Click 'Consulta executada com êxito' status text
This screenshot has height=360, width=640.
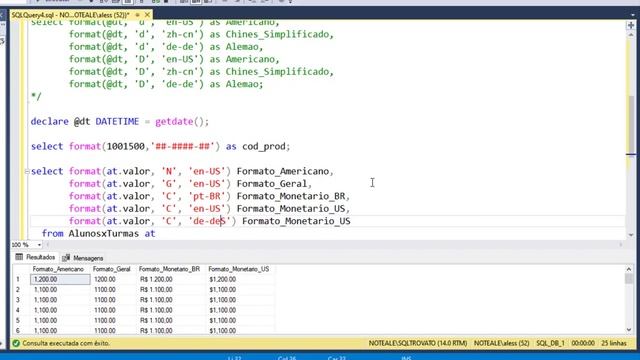tap(66, 343)
